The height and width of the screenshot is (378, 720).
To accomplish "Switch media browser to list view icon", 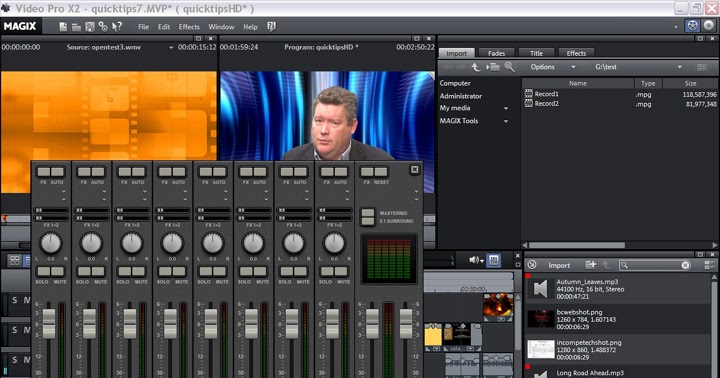I will (x=702, y=67).
